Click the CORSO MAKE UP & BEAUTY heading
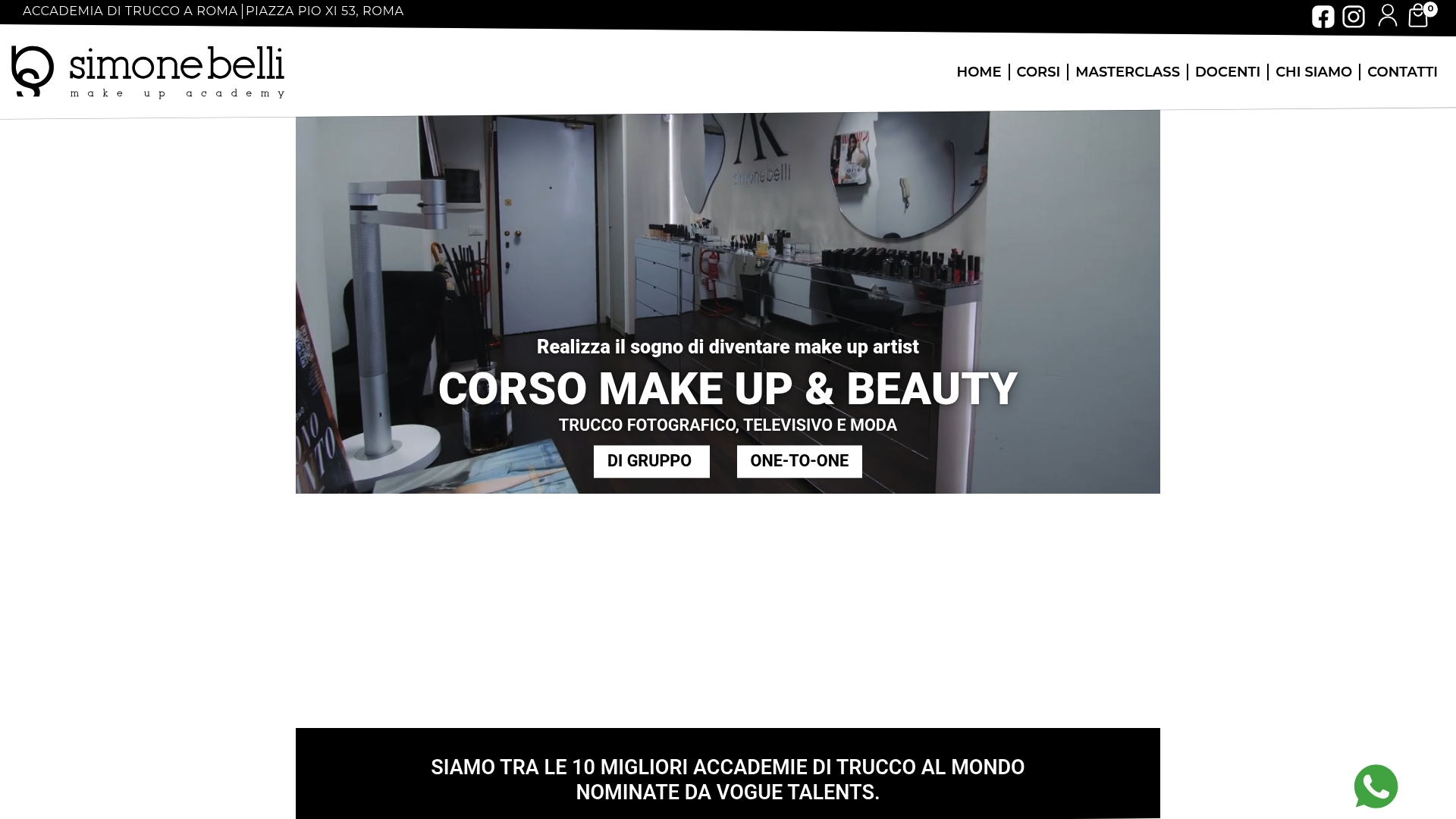 point(728,388)
